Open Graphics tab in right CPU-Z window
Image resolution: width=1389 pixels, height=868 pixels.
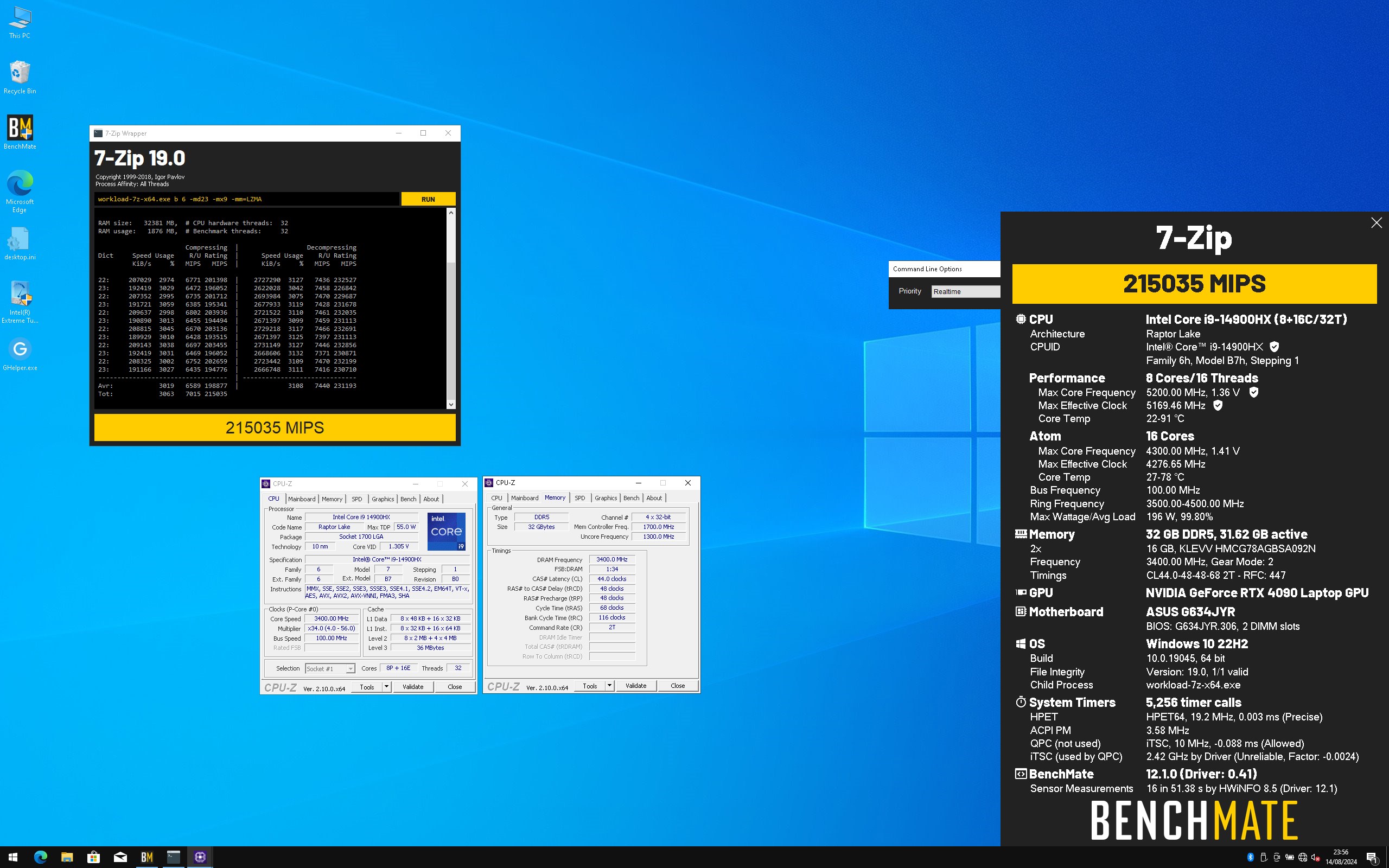[606, 497]
